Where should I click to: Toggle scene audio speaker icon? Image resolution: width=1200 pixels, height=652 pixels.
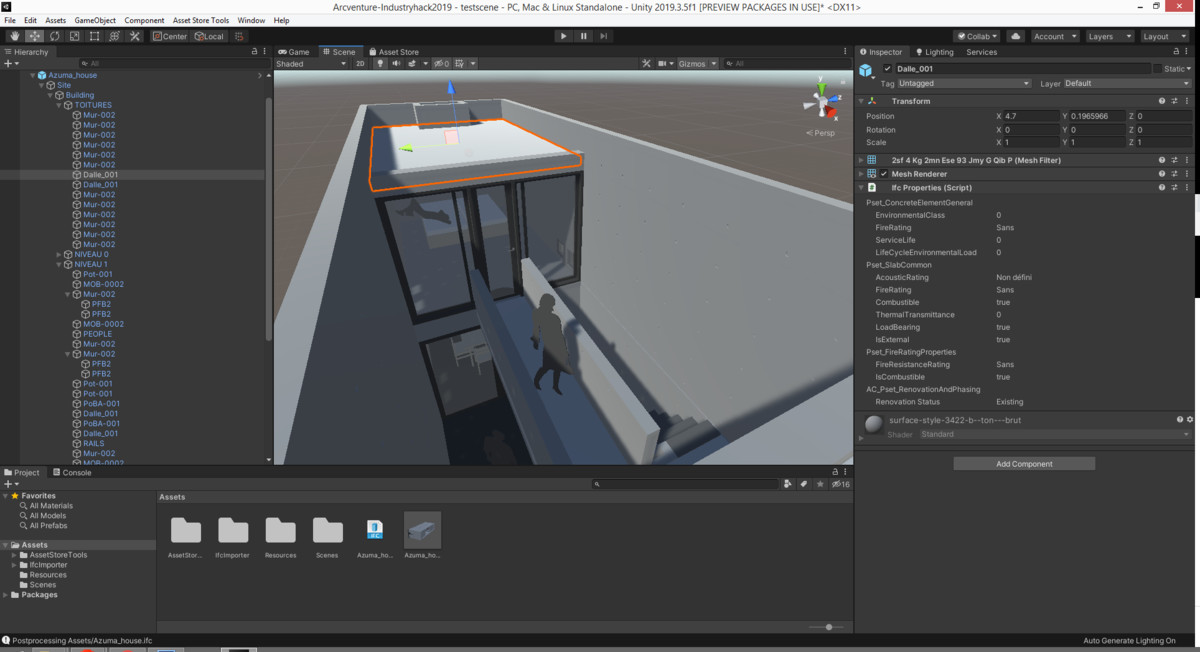point(396,64)
